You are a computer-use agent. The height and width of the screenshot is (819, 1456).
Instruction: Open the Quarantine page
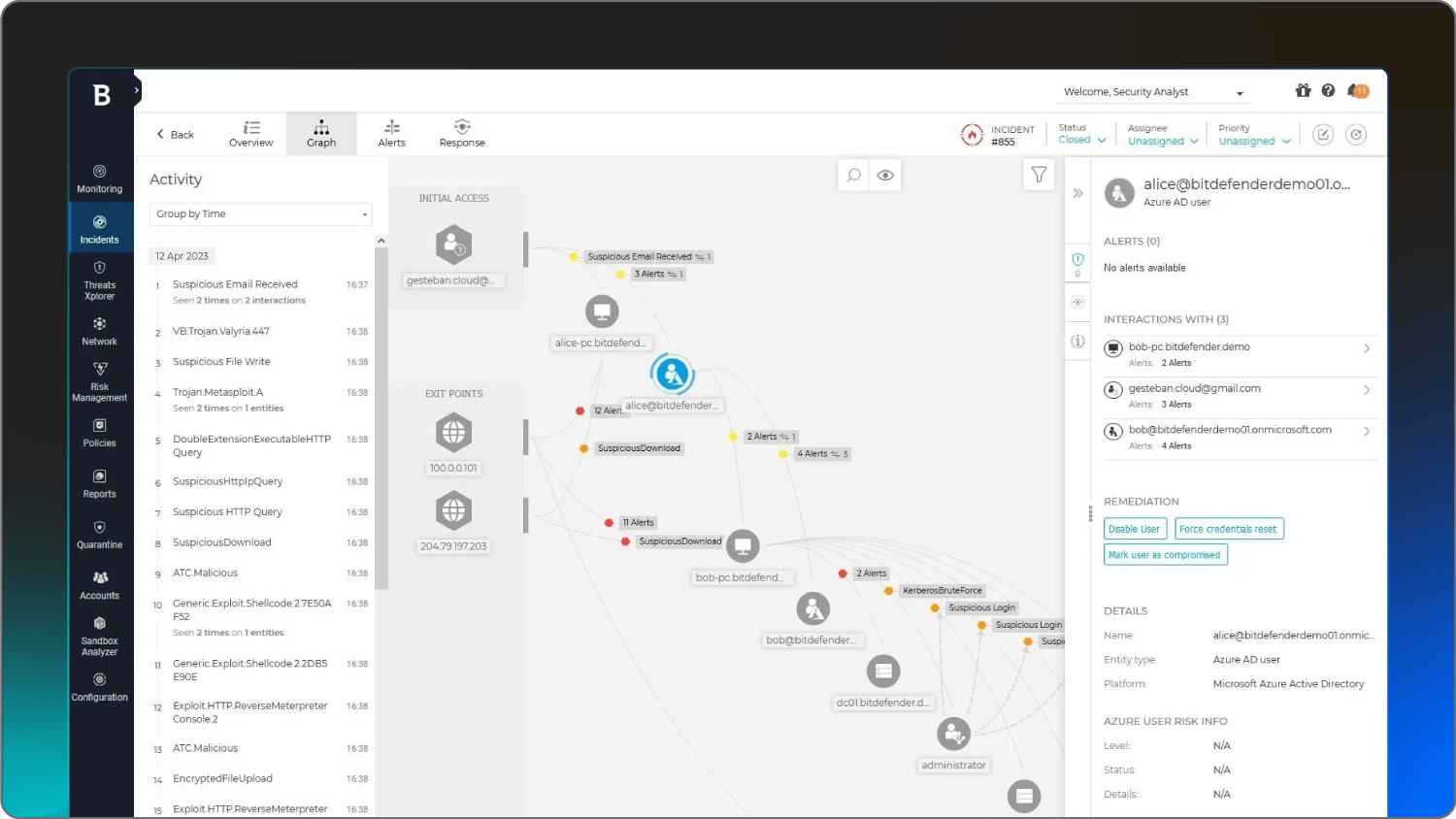(x=99, y=534)
